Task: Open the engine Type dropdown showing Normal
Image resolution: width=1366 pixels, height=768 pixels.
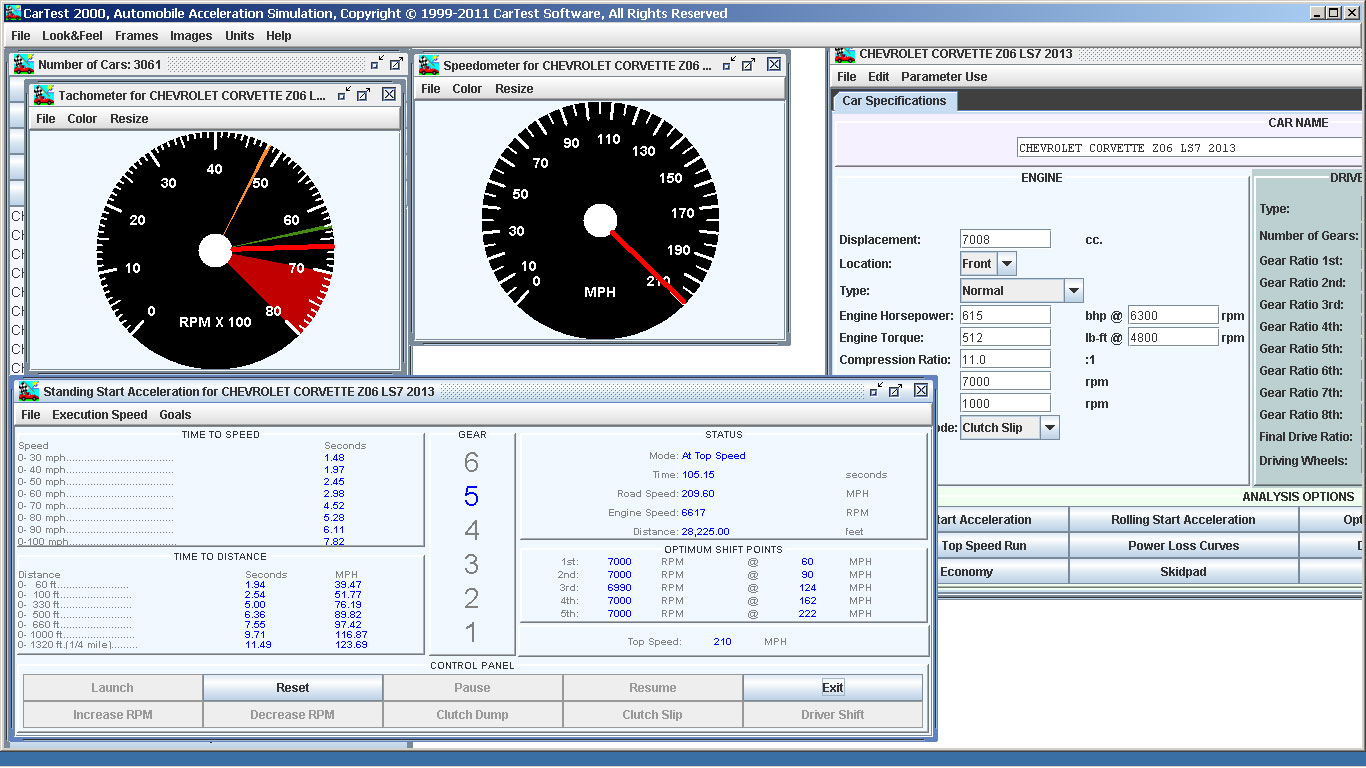Action: (x=1073, y=291)
